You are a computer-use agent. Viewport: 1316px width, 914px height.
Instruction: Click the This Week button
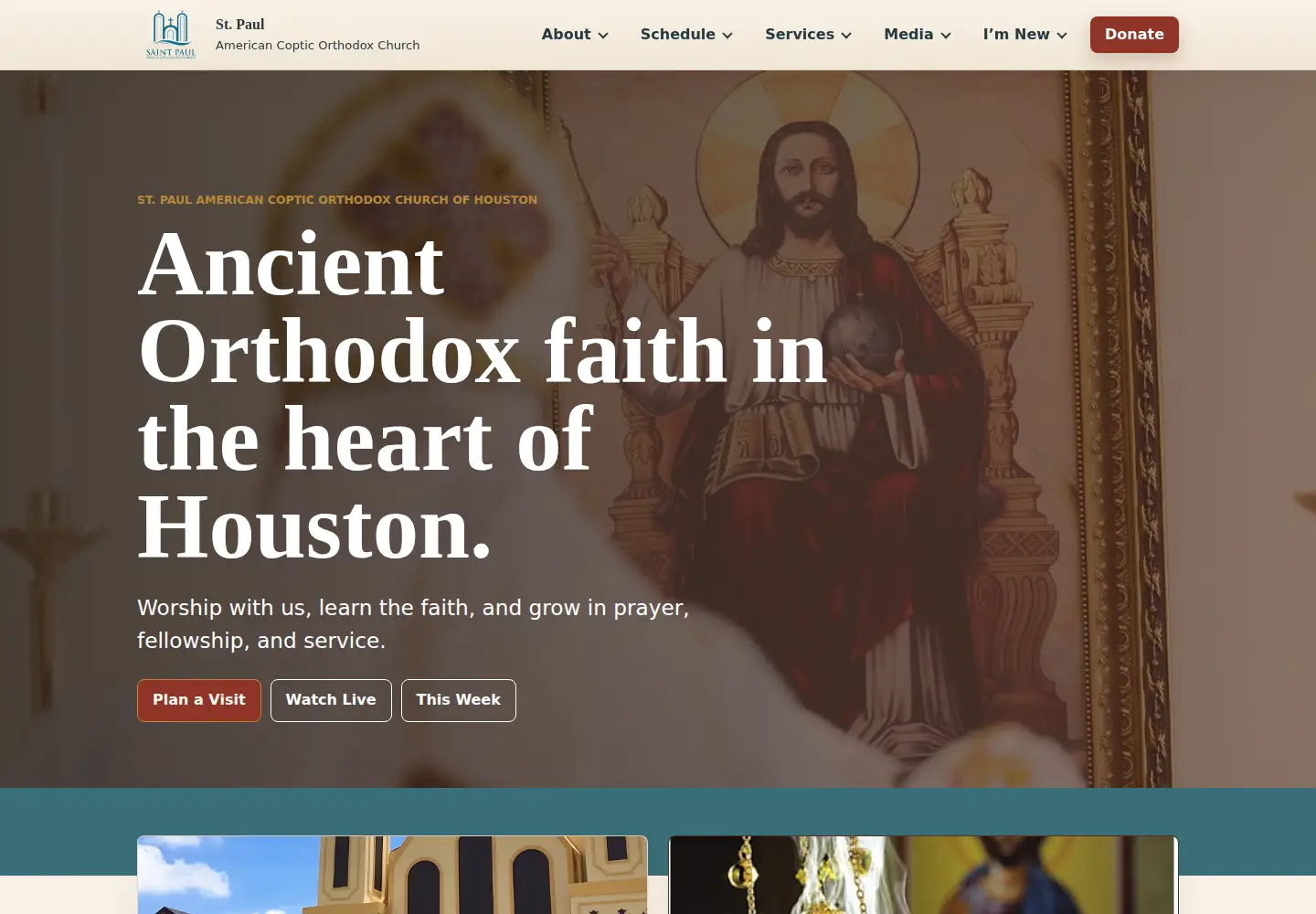(x=459, y=700)
